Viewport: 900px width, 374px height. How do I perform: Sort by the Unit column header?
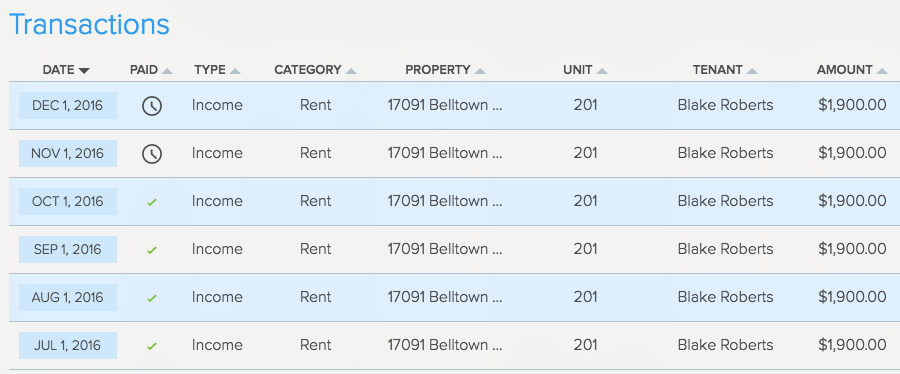[x=585, y=70]
